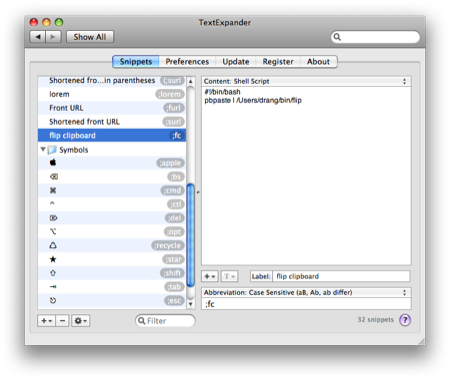450x379 pixels.
Task: Select the shift arrow symbol snippet
Action: click(x=112, y=273)
